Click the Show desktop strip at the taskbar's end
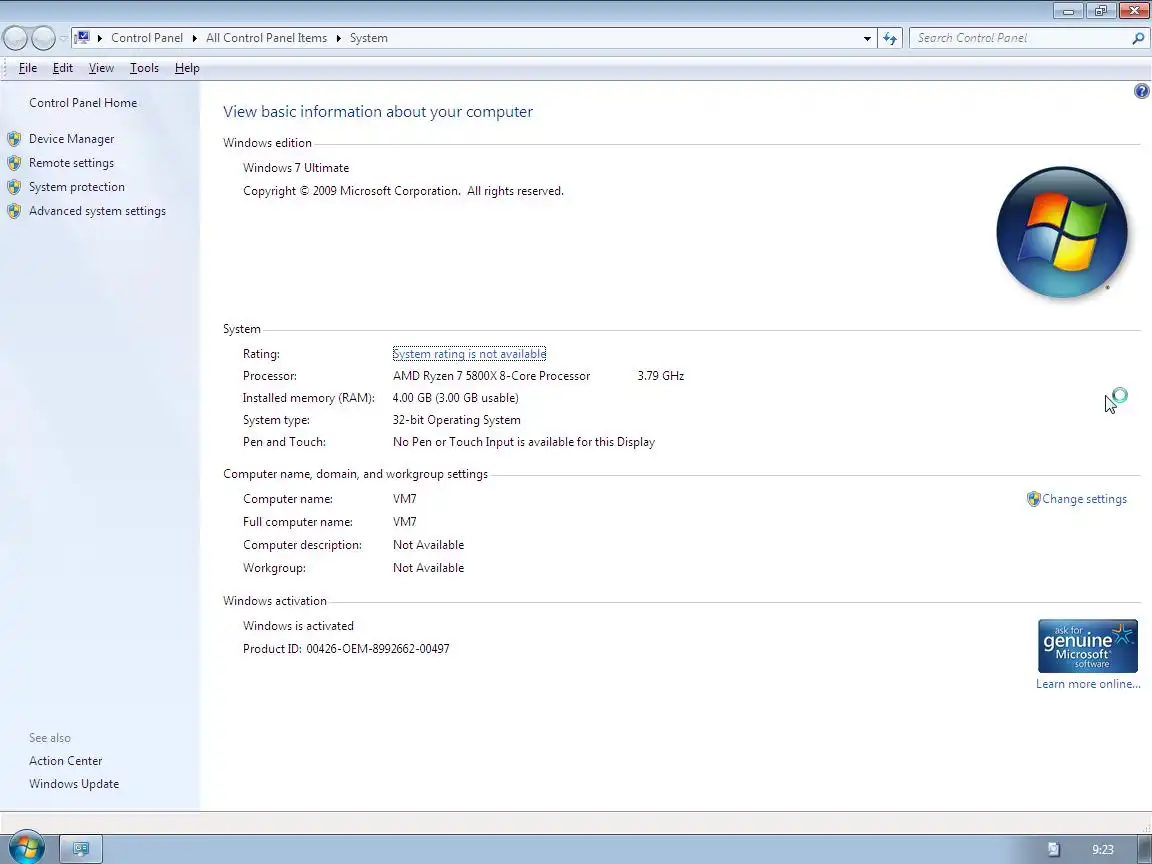The width and height of the screenshot is (1152, 864). click(1145, 849)
